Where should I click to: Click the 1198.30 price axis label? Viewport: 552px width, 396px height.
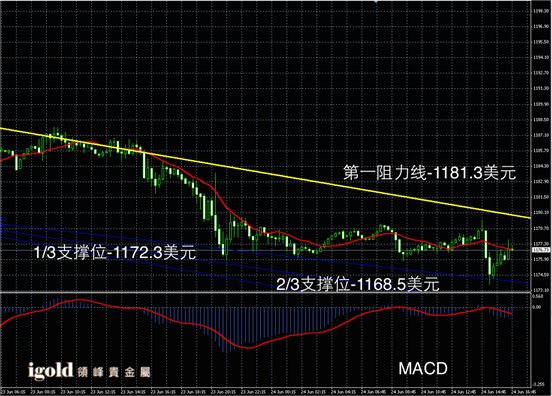coord(541,11)
